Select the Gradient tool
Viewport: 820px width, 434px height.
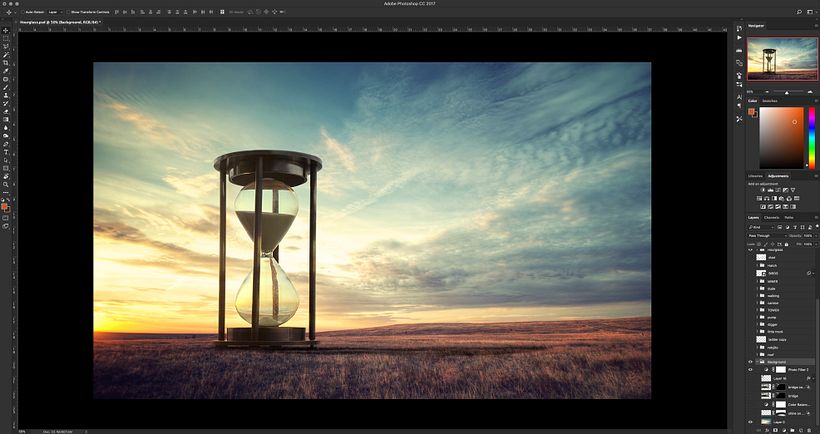(6, 119)
